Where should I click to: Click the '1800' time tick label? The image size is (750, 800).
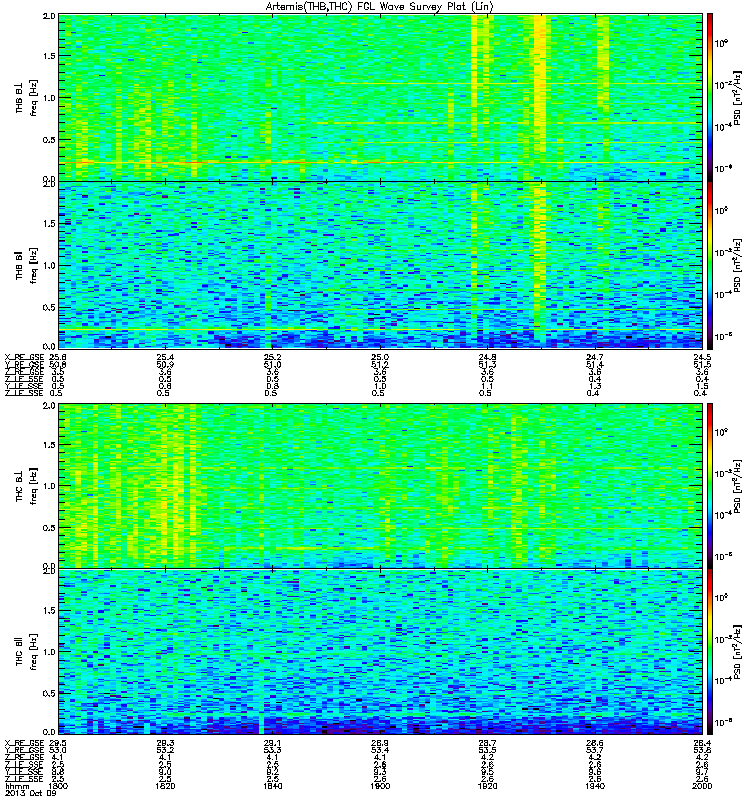point(57,786)
